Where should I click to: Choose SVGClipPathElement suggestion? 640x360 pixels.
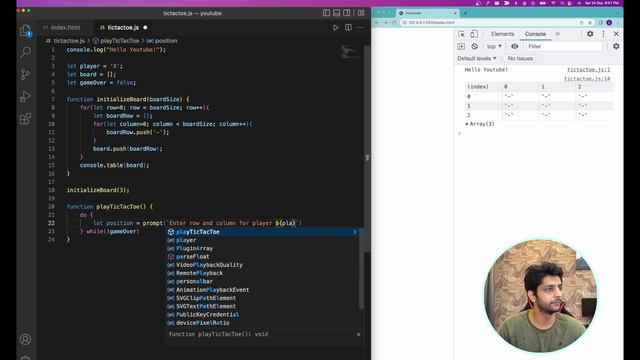263,298
